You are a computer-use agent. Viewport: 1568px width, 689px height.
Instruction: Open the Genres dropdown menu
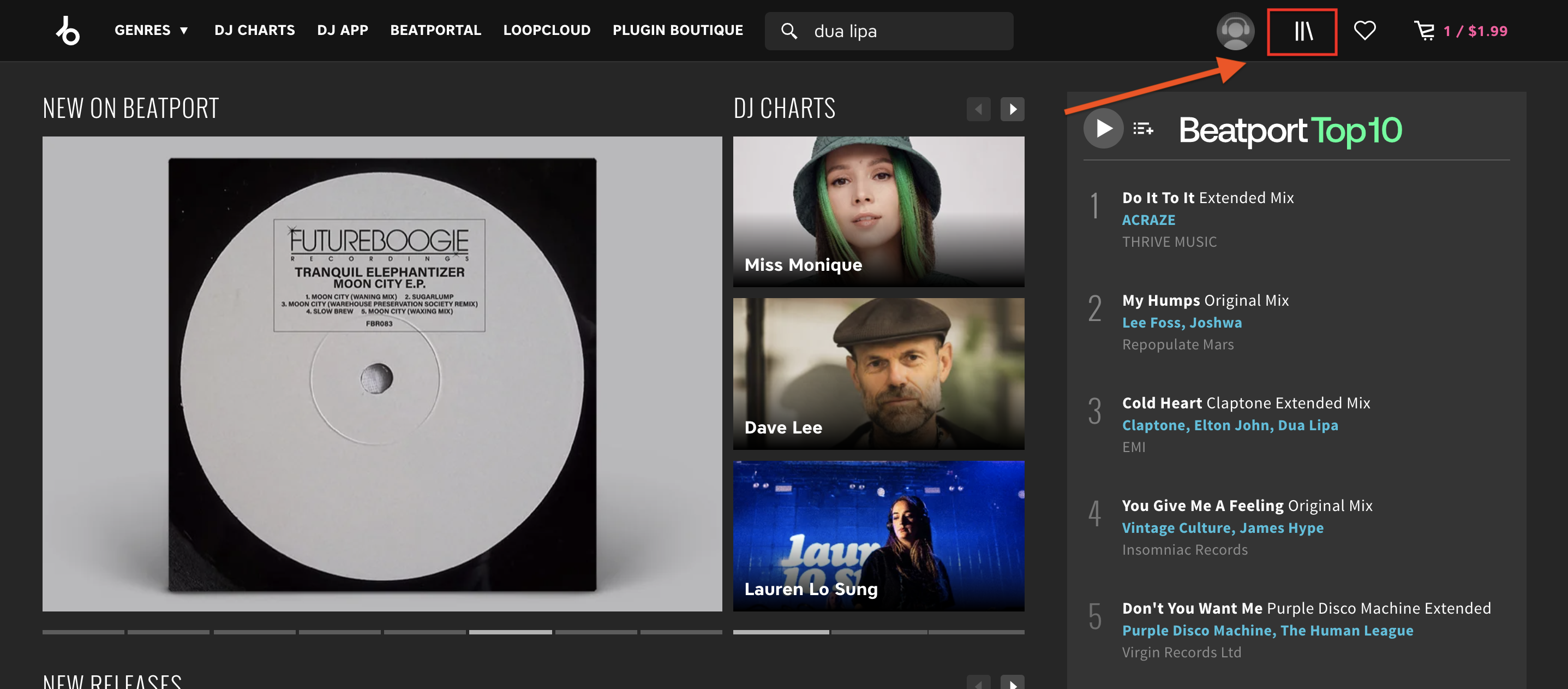click(x=152, y=31)
